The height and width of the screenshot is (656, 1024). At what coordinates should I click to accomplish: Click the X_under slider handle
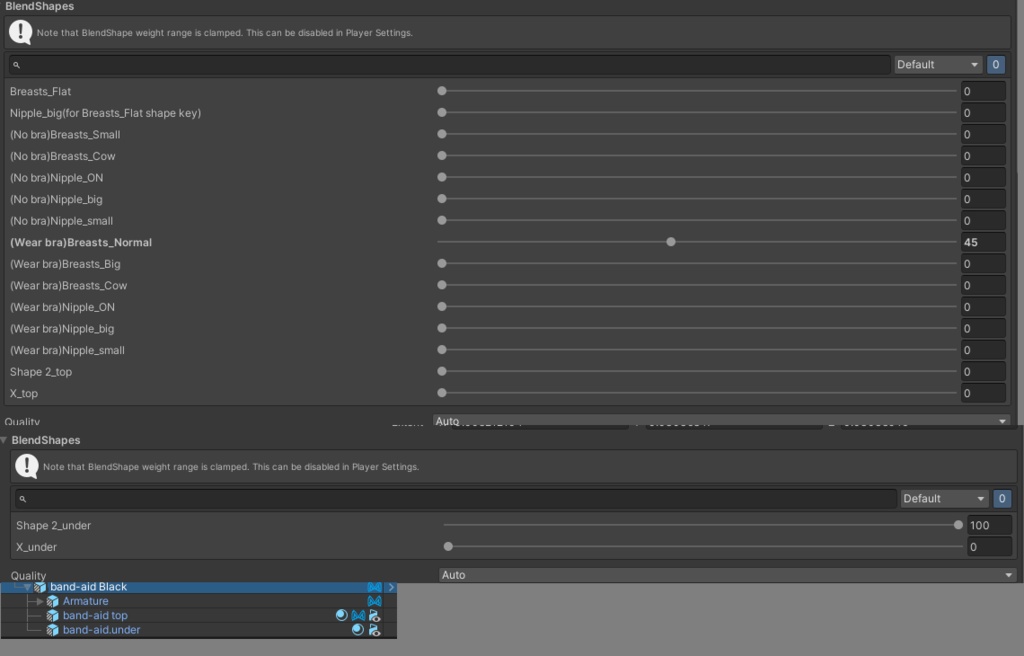(448, 546)
